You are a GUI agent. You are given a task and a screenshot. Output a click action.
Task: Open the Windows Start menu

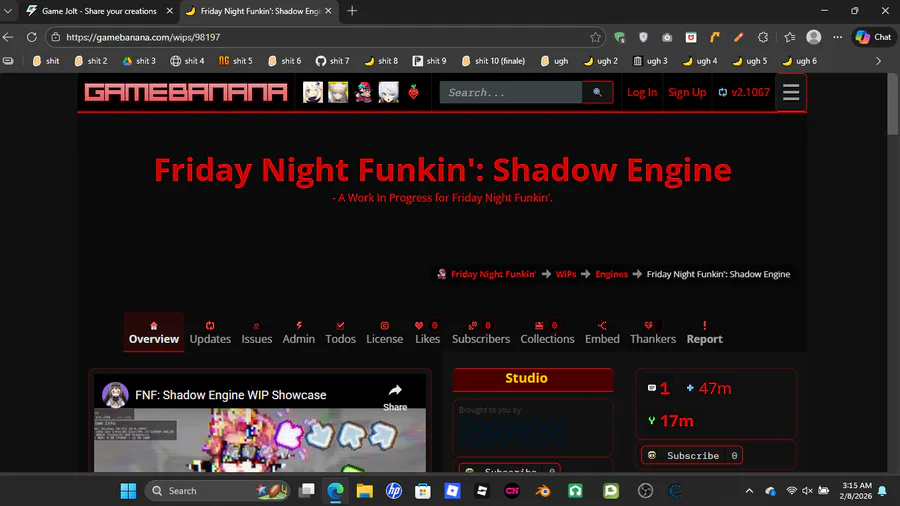click(x=129, y=491)
